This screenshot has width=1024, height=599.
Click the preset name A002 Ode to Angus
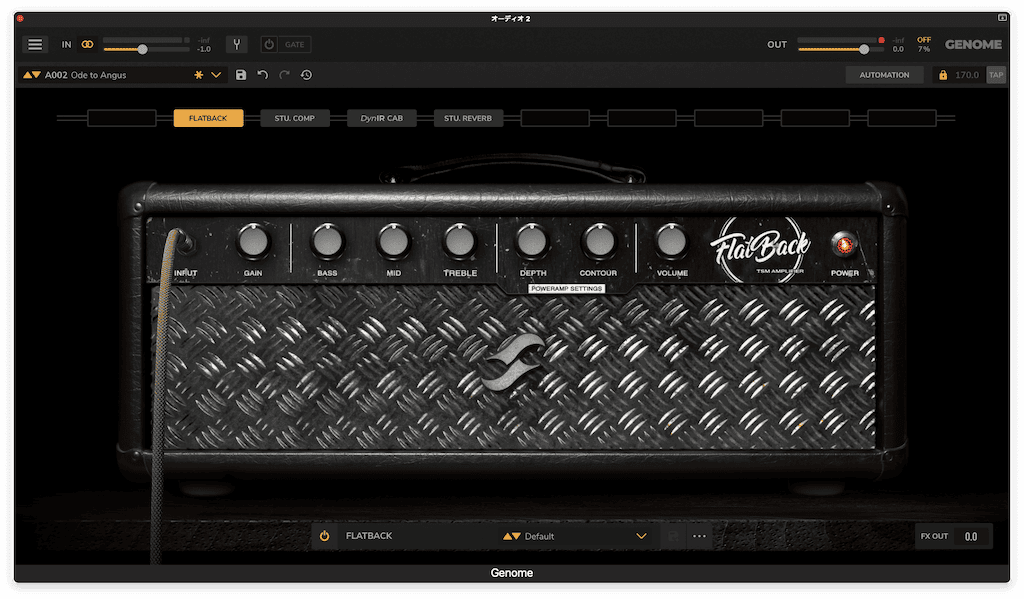click(86, 75)
